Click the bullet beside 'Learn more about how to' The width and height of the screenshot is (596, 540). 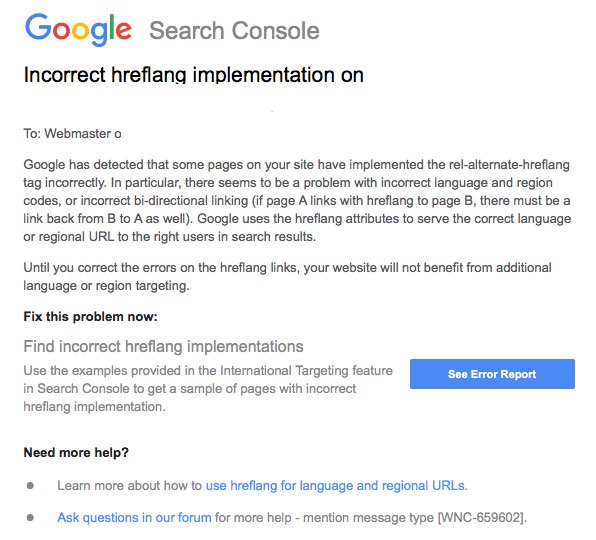click(30, 486)
